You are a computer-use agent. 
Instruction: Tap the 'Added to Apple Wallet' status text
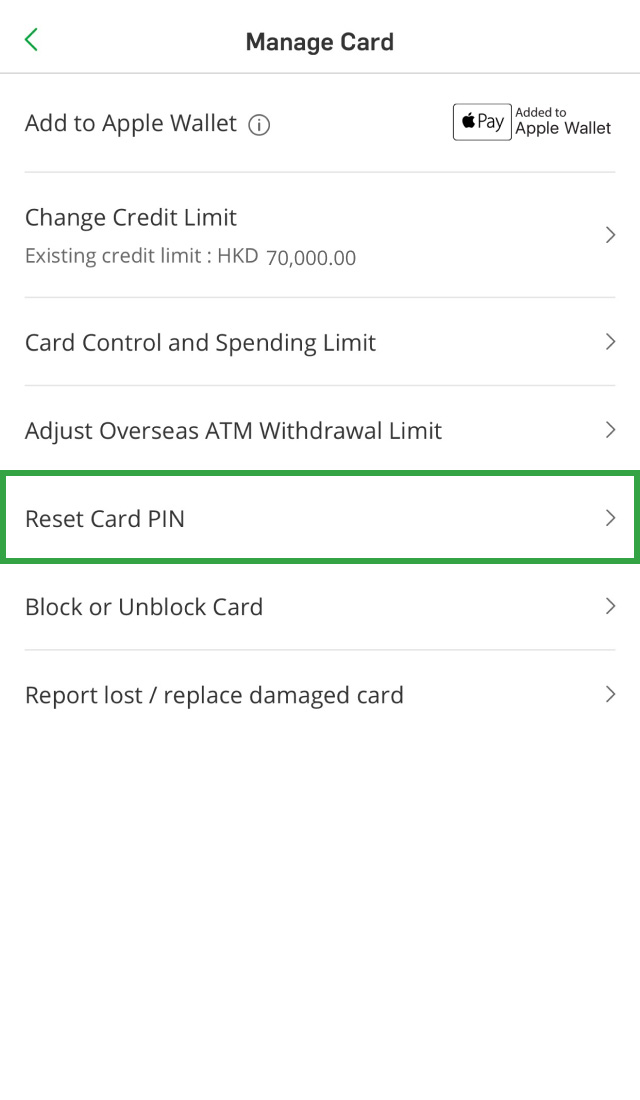(x=563, y=122)
